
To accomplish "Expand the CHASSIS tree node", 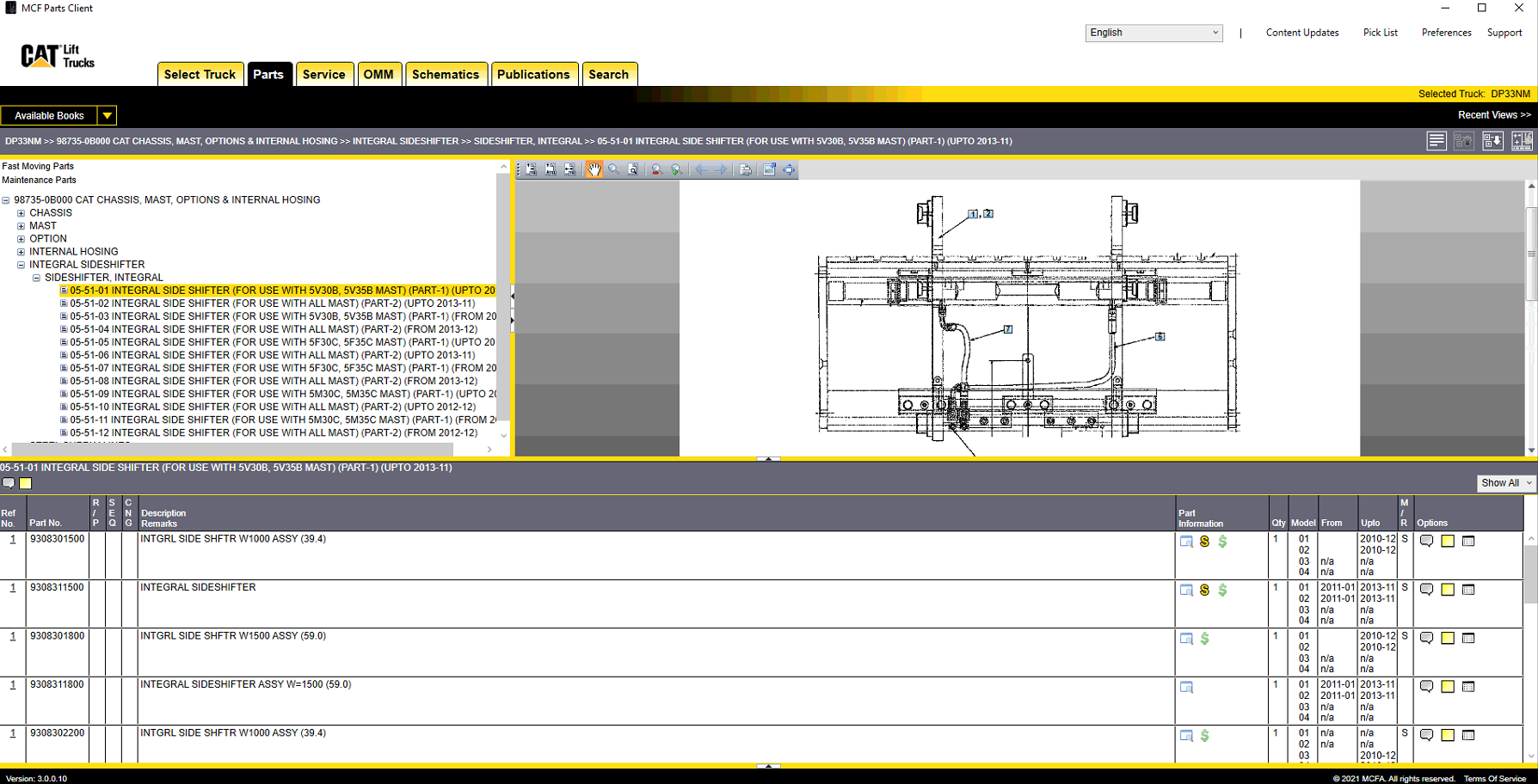I will [22, 213].
